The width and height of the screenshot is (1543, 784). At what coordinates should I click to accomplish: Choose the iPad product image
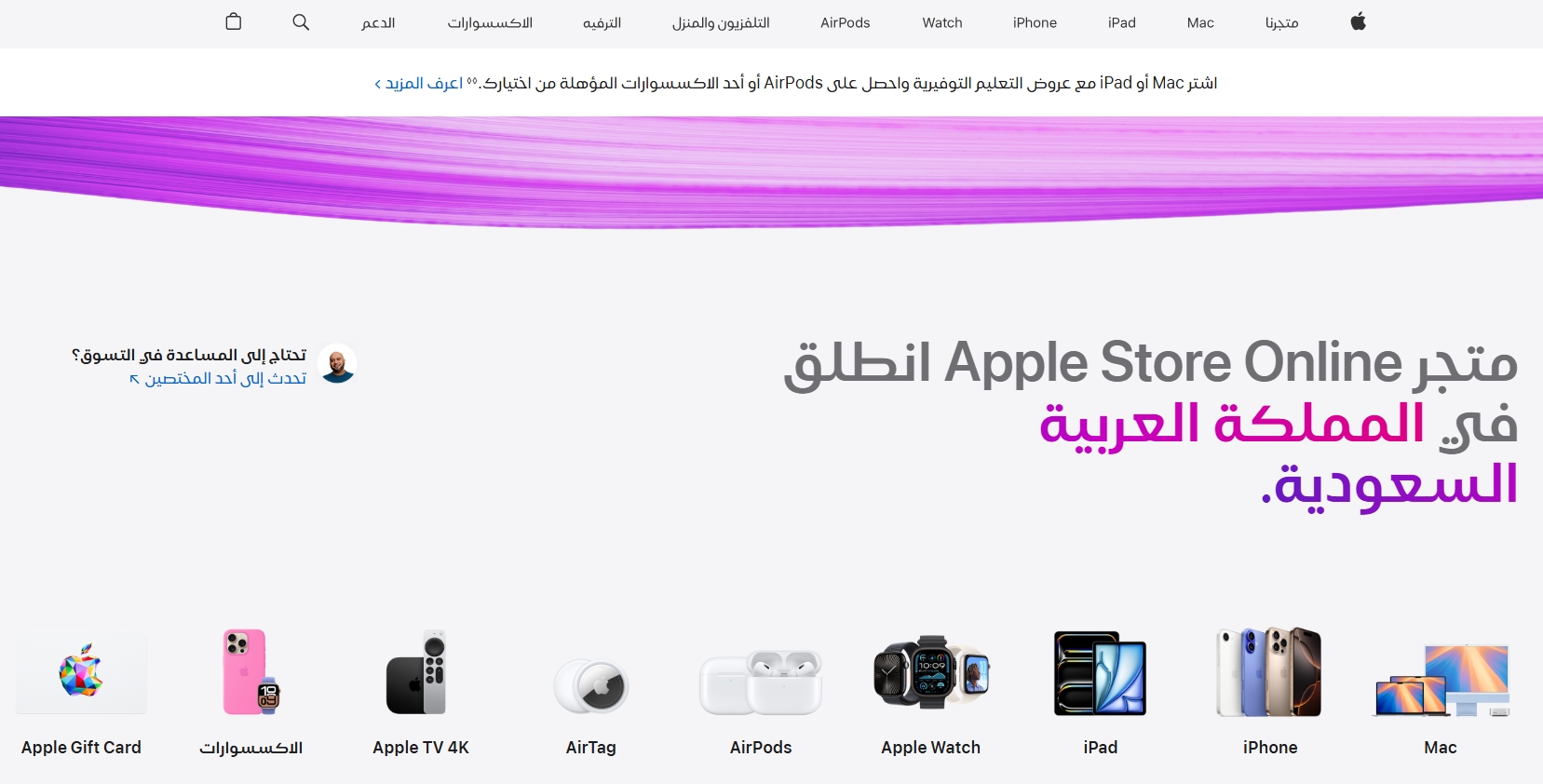point(1100,672)
